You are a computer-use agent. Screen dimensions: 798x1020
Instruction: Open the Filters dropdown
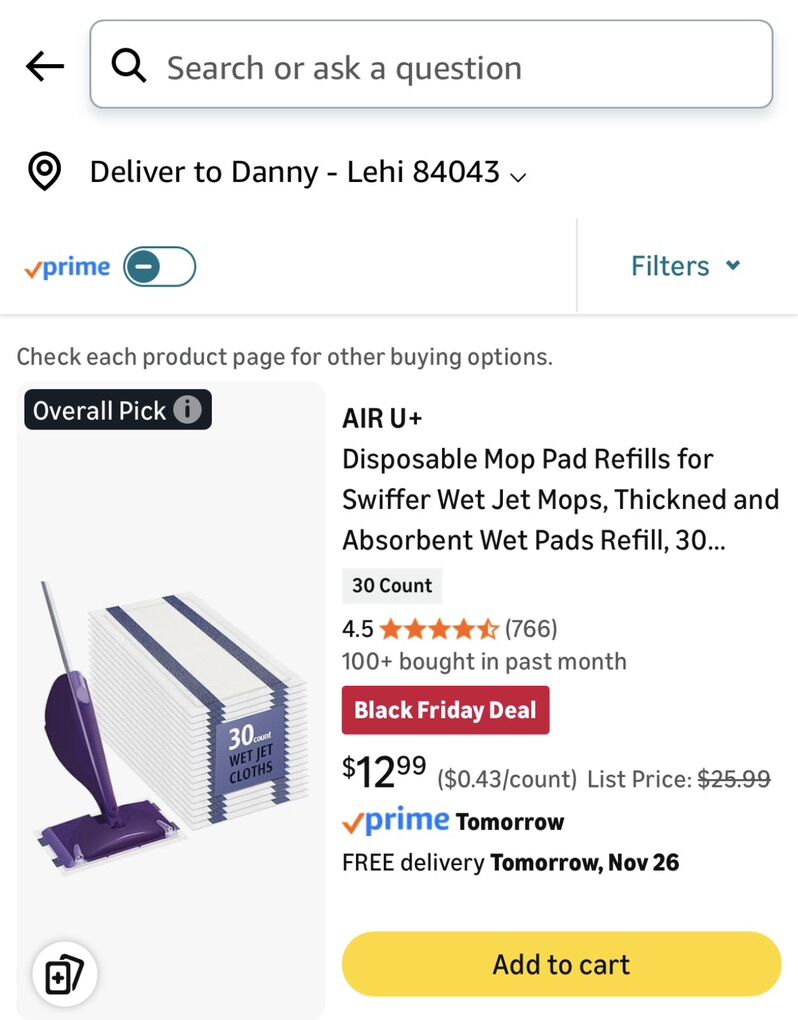[685, 266]
